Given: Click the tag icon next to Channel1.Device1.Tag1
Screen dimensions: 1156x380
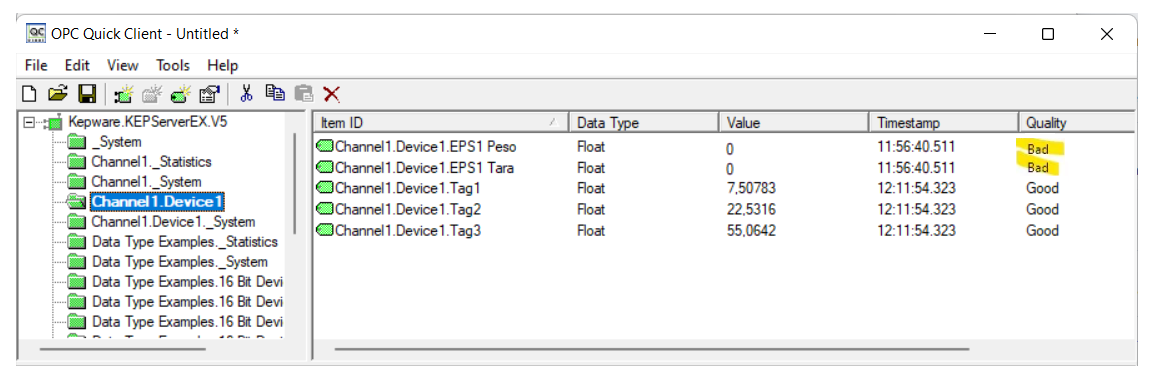Looking at the screenshot, I should [324, 188].
